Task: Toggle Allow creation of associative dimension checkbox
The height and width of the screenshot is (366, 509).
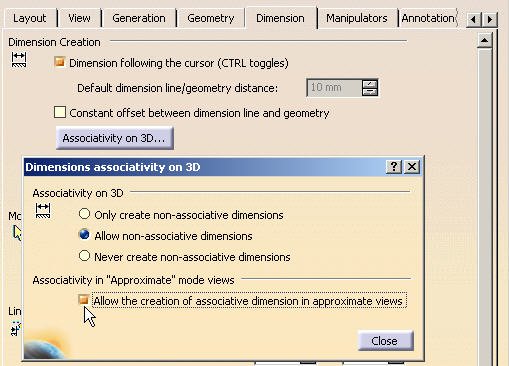Action: tap(83, 300)
